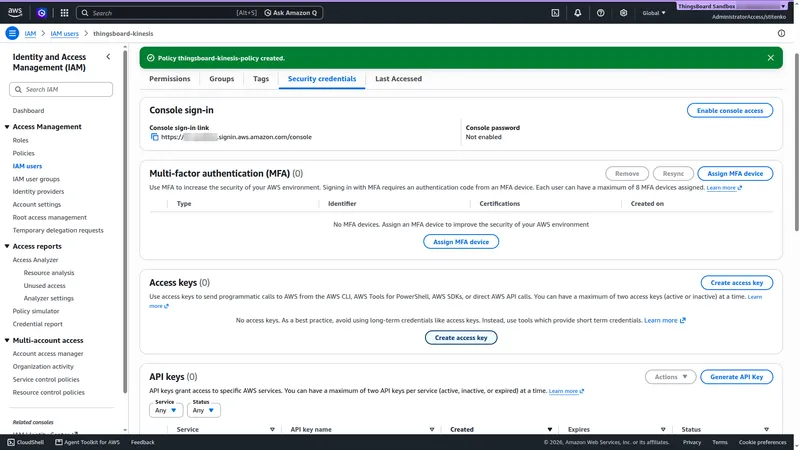Open Cookie preferences in footer
800x450 pixels.
click(762, 442)
